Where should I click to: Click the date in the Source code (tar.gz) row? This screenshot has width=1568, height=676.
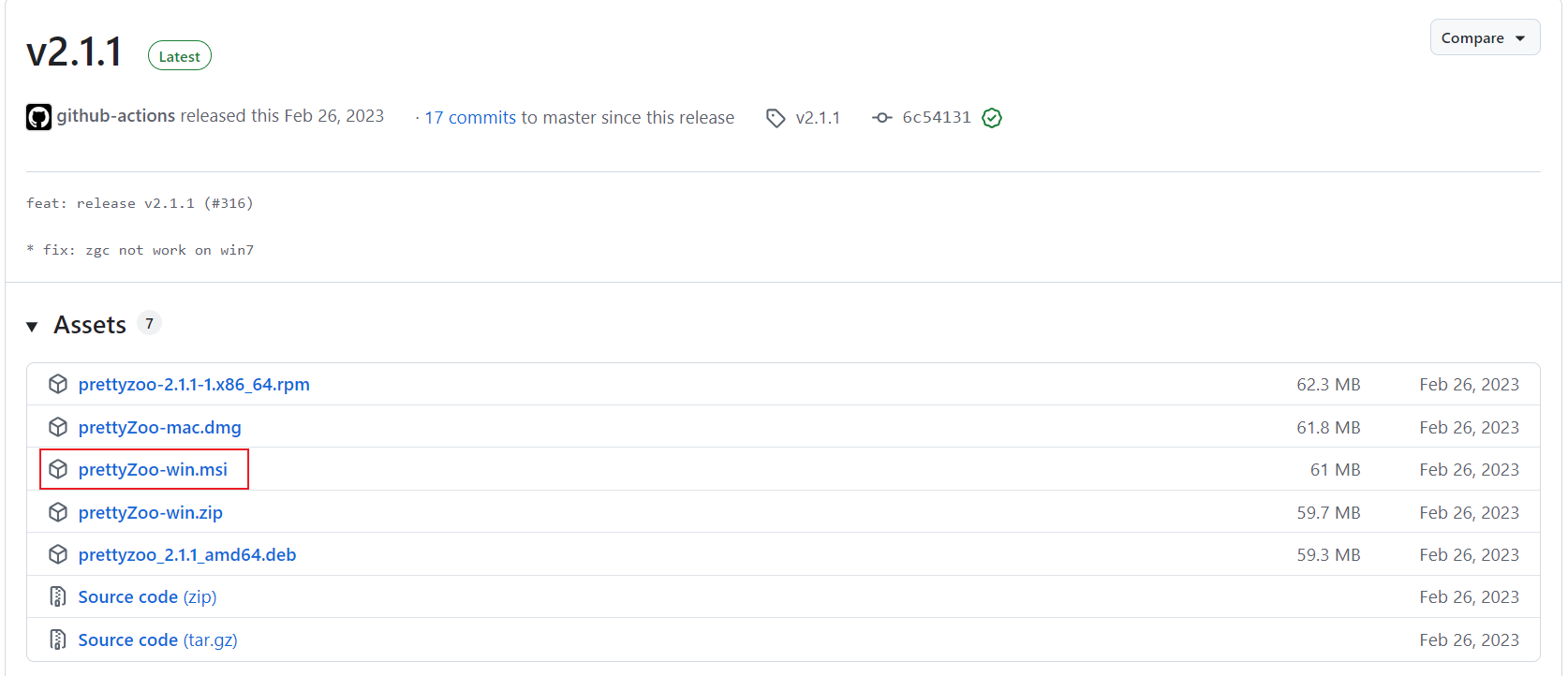pyautogui.click(x=1469, y=639)
